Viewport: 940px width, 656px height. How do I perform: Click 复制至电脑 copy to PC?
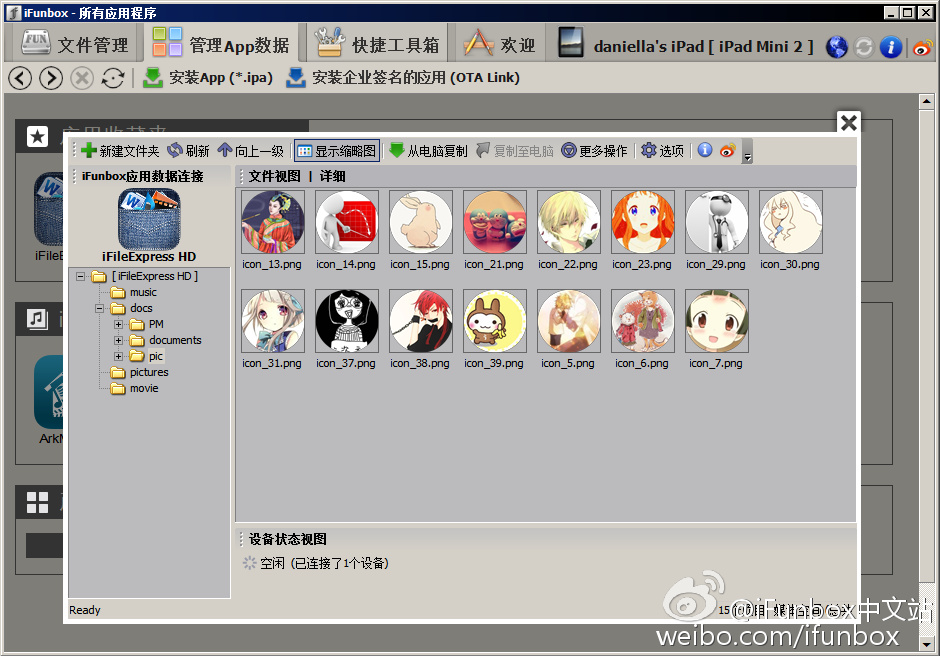point(515,151)
